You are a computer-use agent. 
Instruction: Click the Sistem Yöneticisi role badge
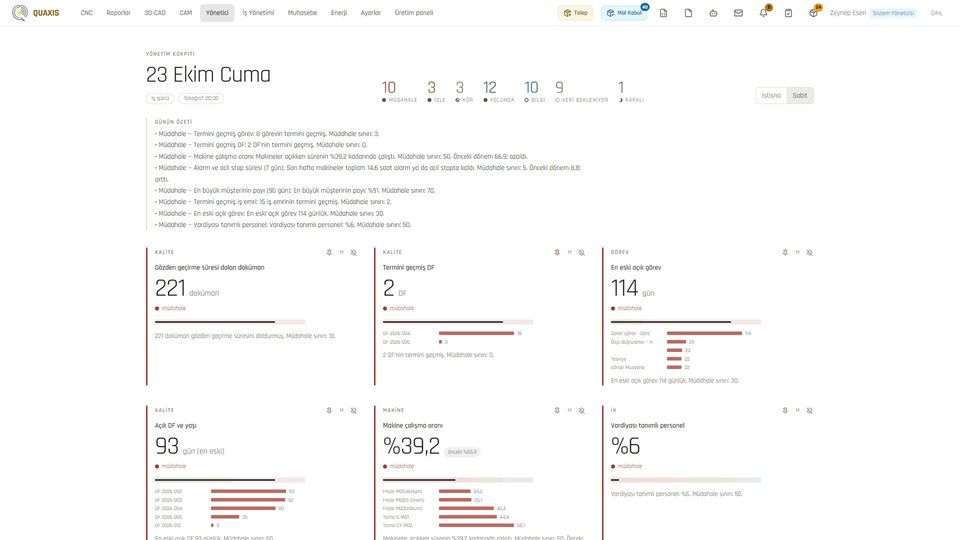click(x=893, y=13)
